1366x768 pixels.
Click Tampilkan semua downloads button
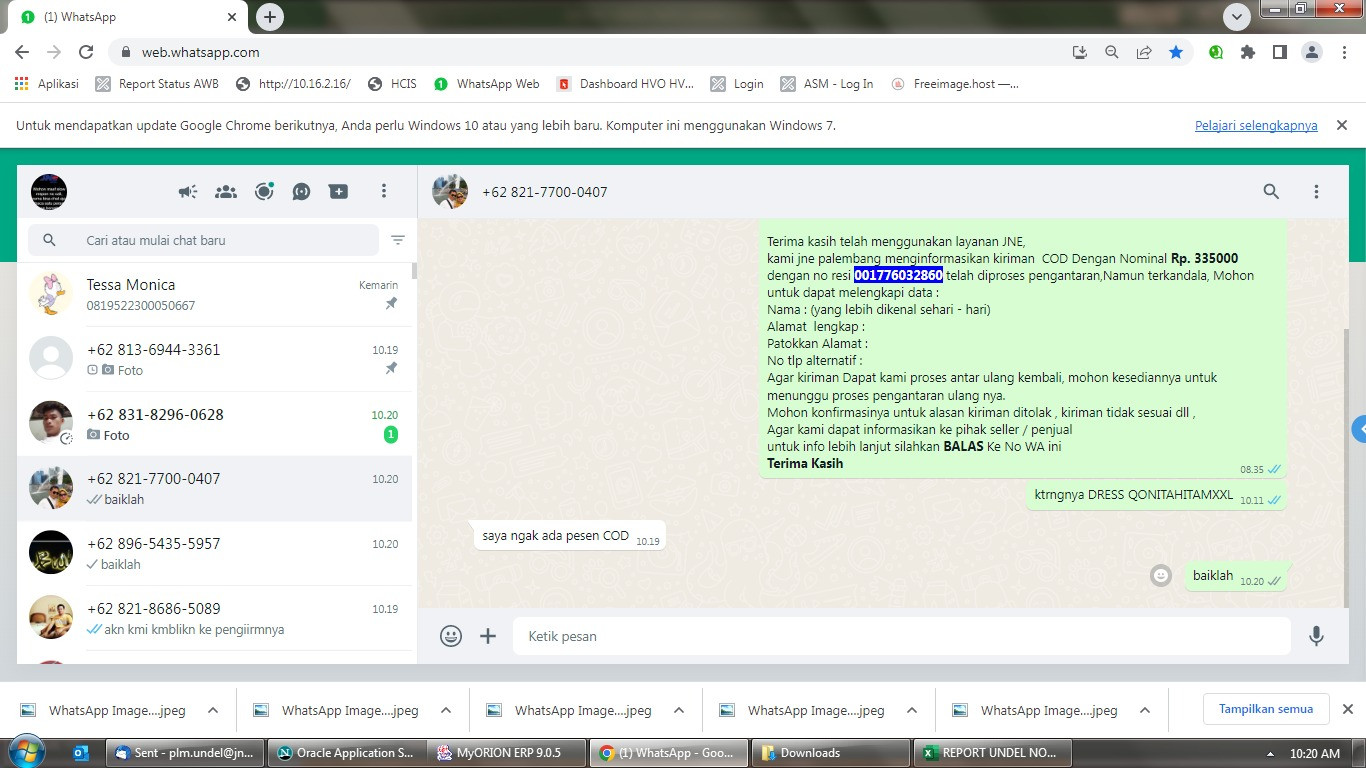pyautogui.click(x=1266, y=709)
